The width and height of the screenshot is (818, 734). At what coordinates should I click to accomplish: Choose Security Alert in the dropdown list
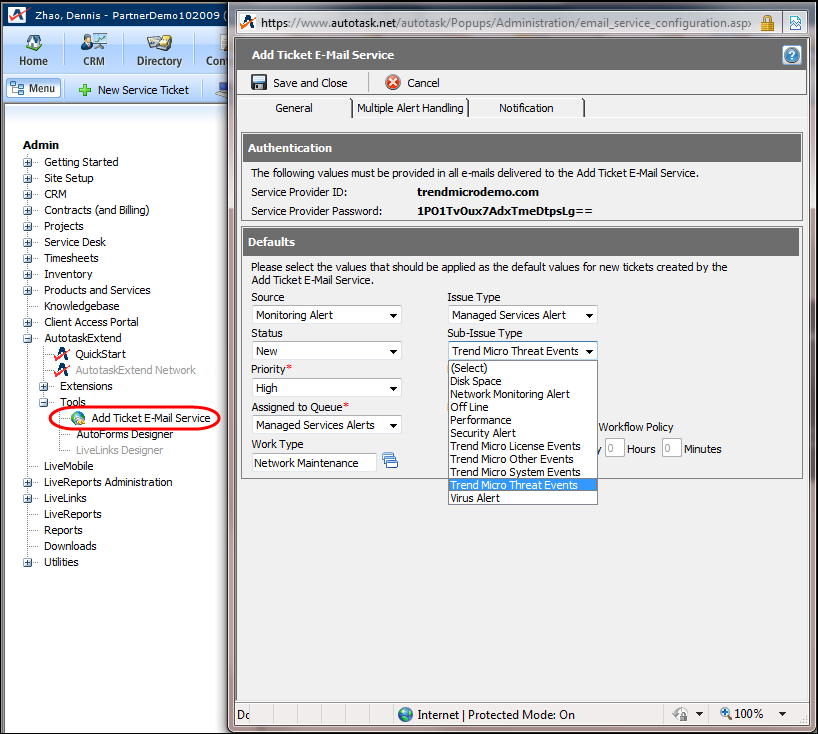click(x=483, y=433)
